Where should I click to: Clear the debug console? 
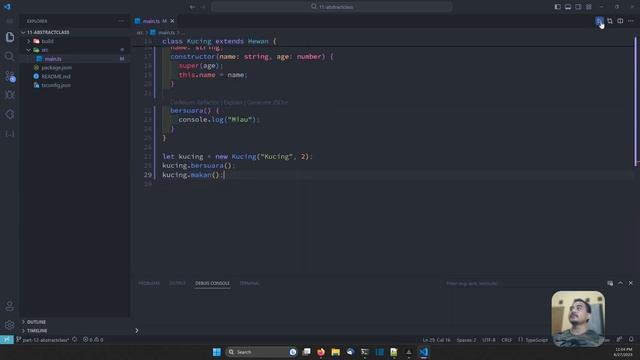610,283
